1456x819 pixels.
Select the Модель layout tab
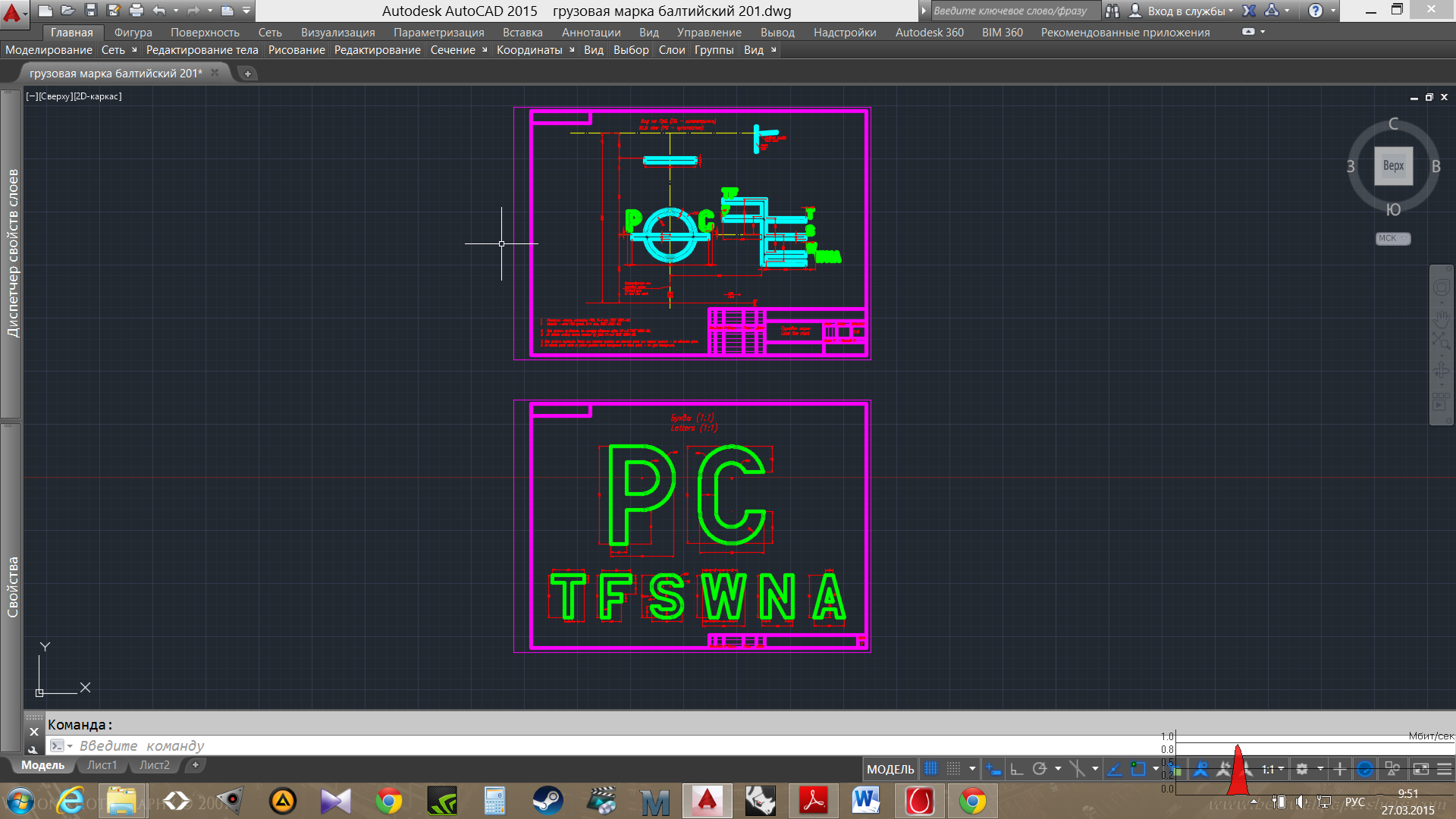pyautogui.click(x=42, y=765)
